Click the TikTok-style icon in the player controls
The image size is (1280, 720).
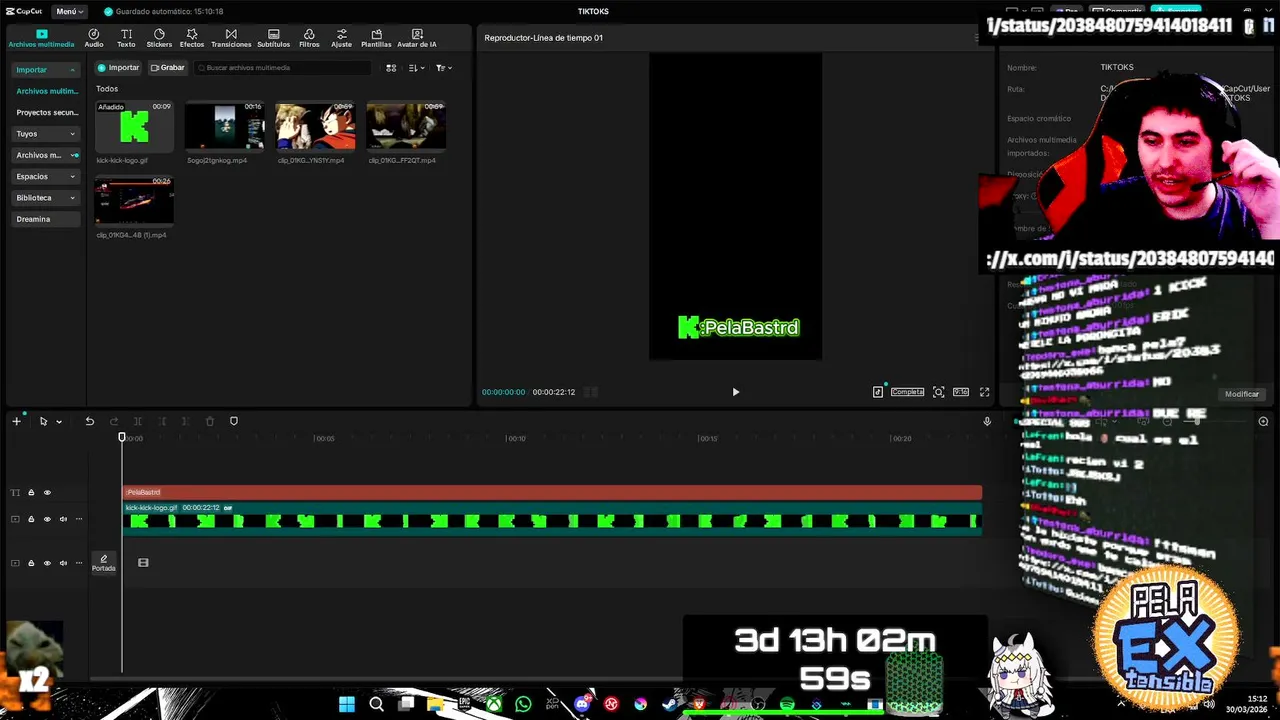(x=877, y=392)
